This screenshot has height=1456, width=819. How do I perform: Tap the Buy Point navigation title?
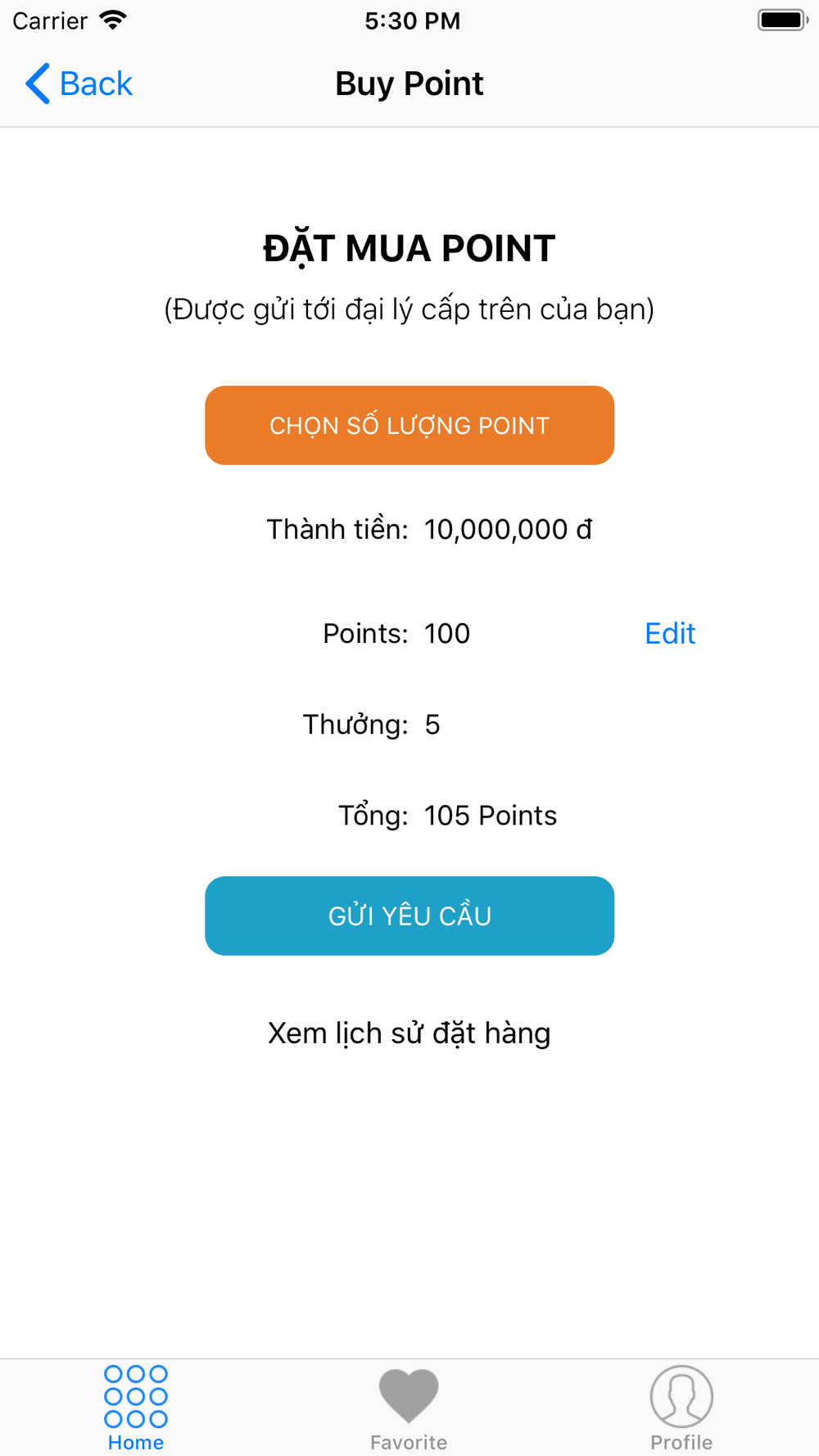tap(409, 84)
